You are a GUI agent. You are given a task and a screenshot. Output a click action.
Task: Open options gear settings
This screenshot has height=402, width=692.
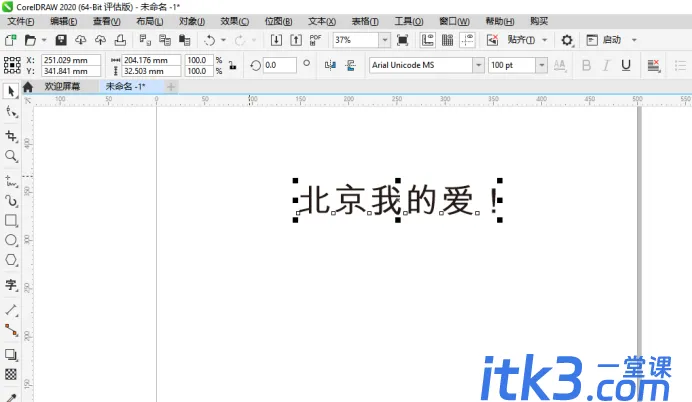click(x=567, y=40)
